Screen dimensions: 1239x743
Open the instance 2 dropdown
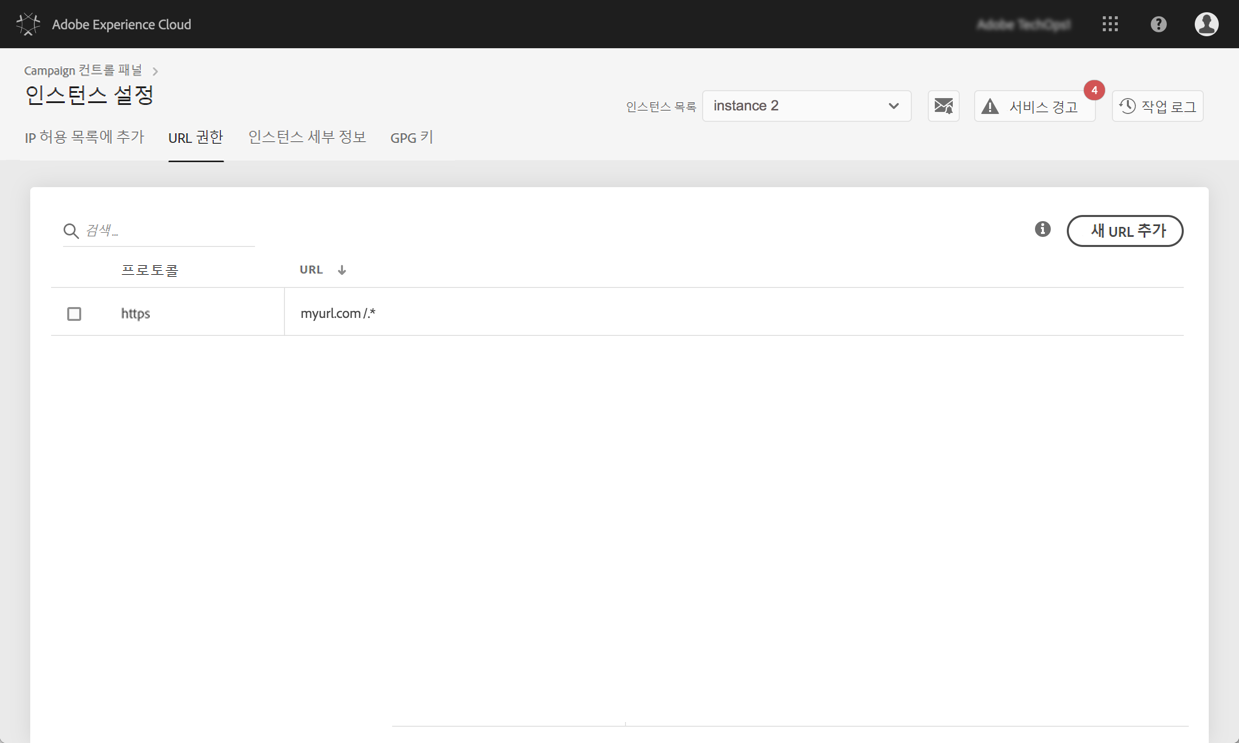tap(806, 106)
